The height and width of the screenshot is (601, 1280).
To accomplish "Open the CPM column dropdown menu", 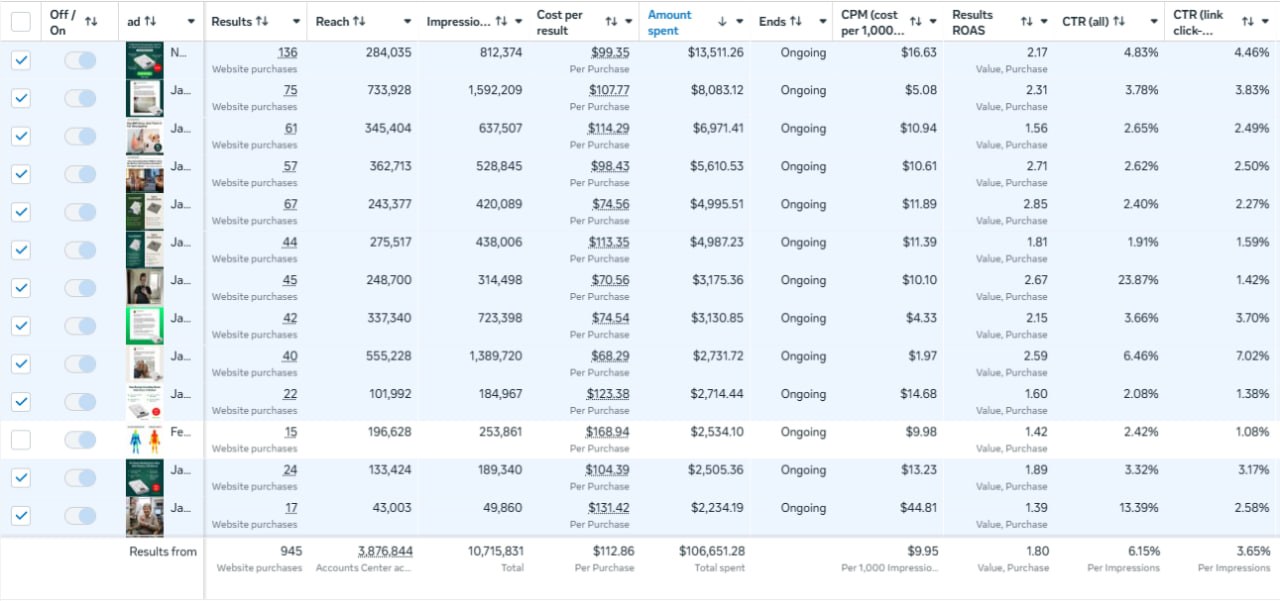I will pos(932,21).
